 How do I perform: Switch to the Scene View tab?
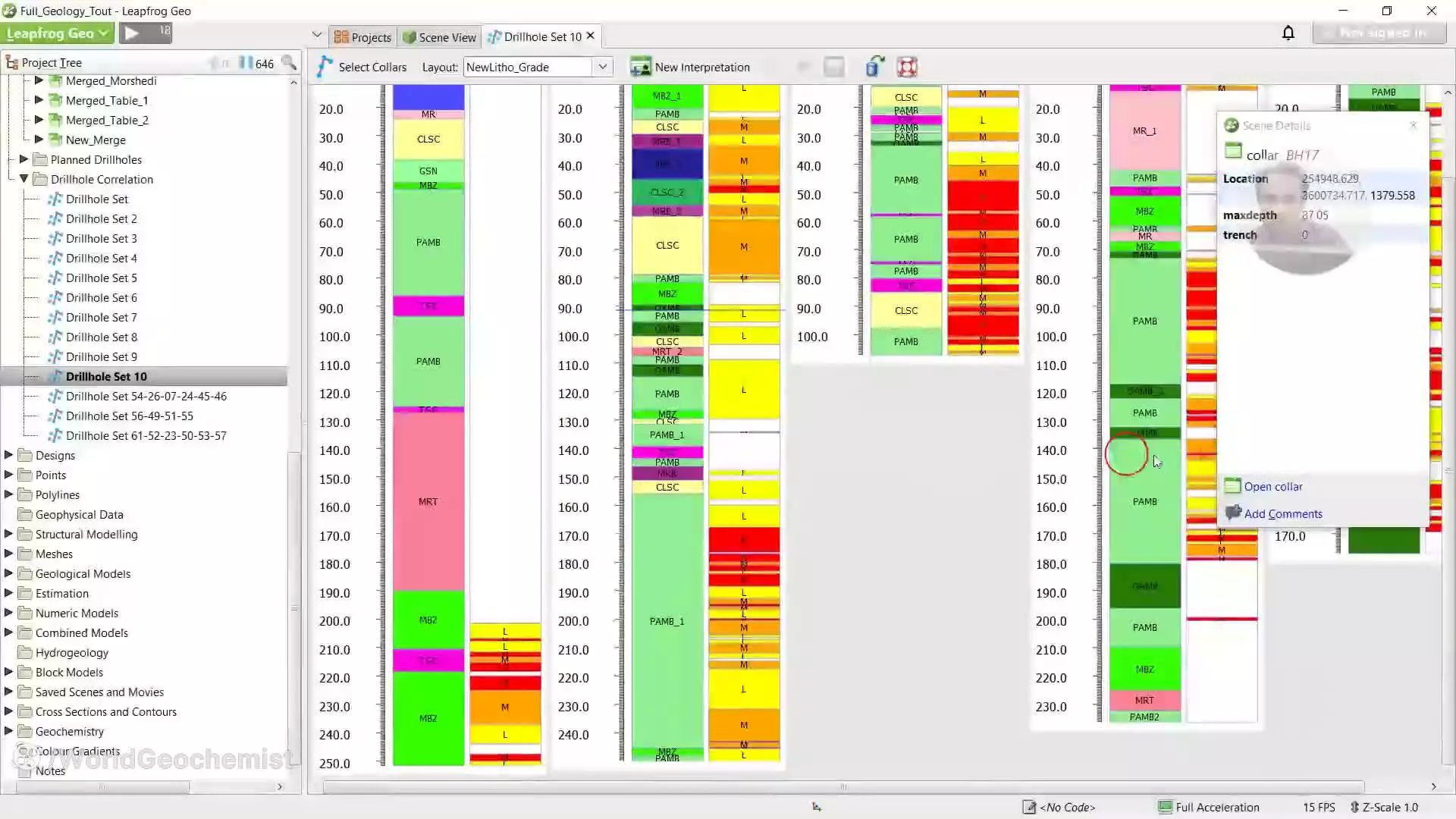click(439, 37)
